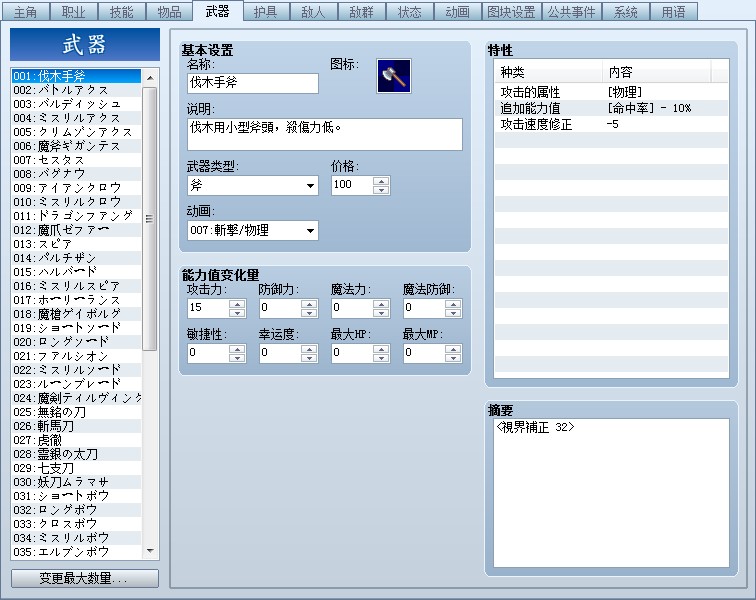756x600 pixels.
Task: Decrease 价格 with the down spinner arrow
Action: [381, 190]
